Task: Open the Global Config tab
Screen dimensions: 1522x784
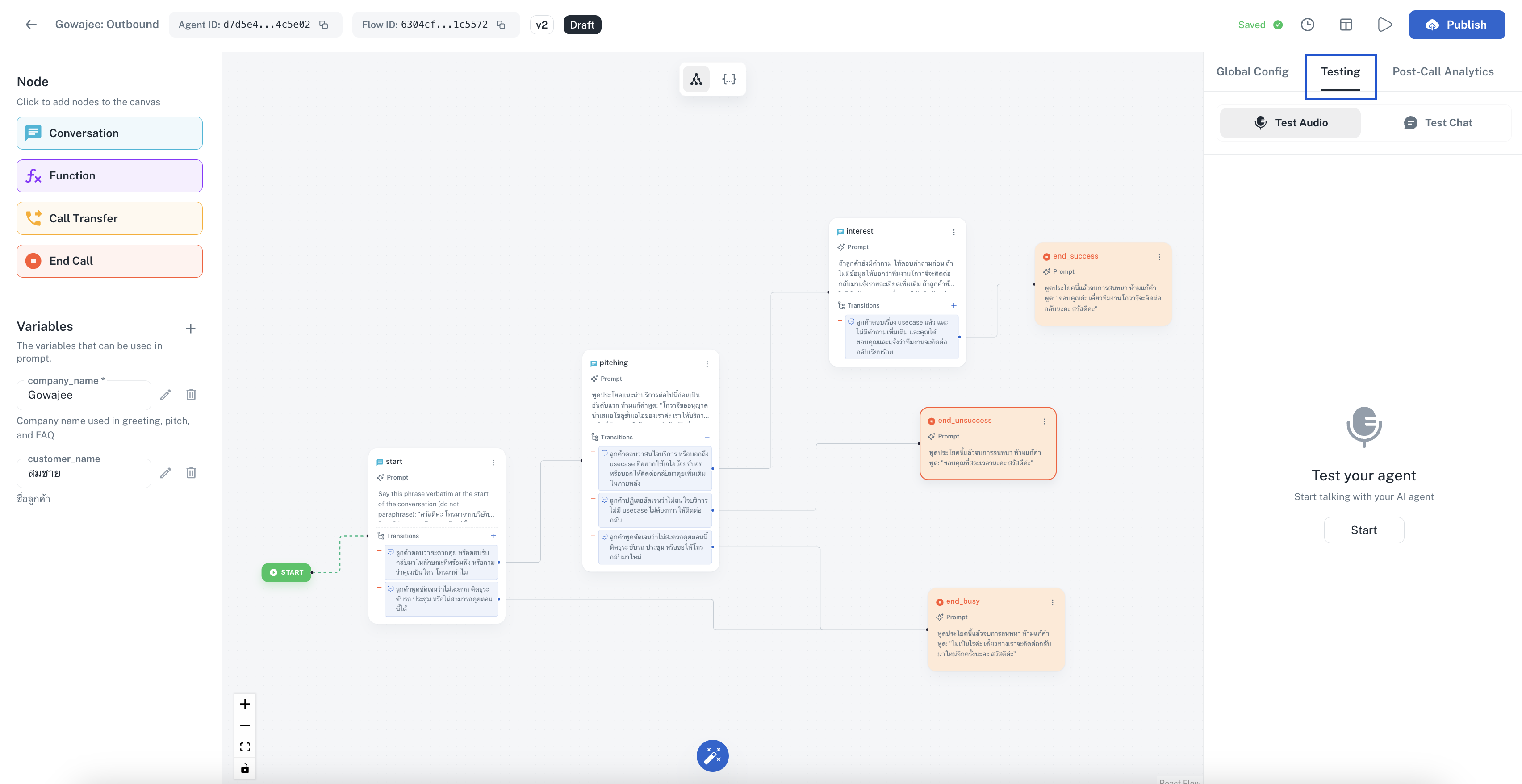Action: click(x=1252, y=71)
